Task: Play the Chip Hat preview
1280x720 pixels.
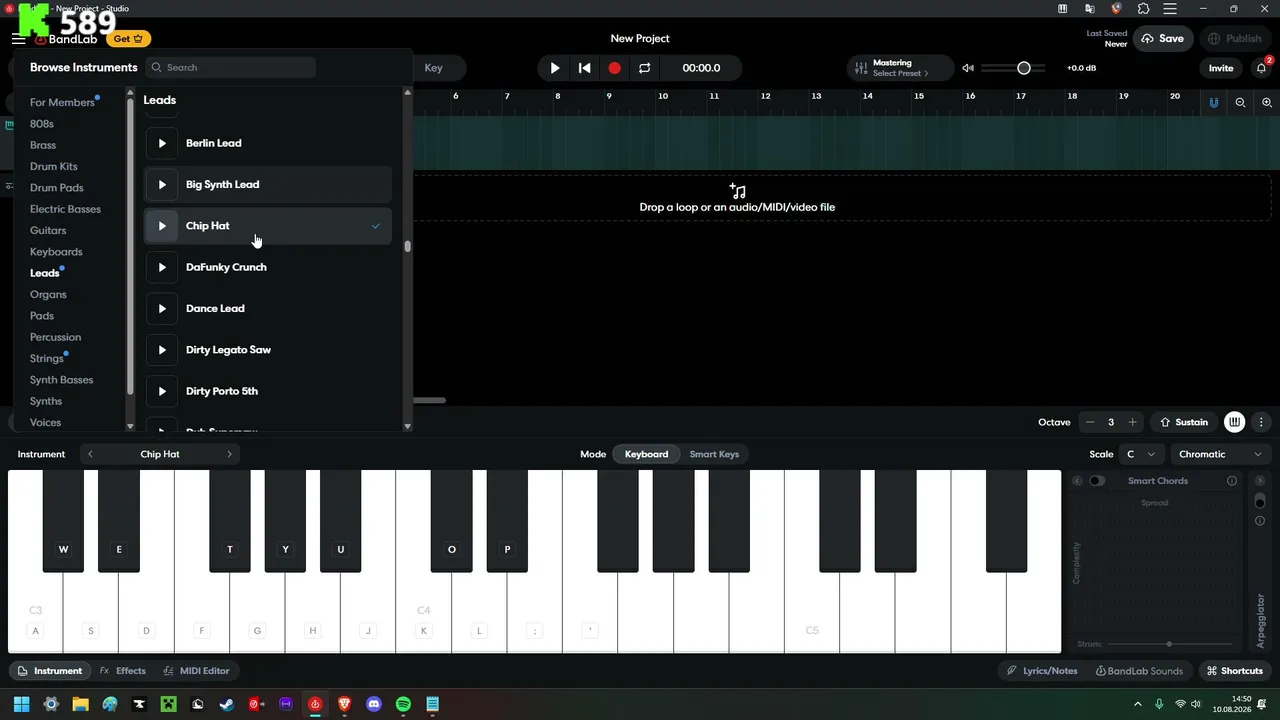Action: [162, 226]
